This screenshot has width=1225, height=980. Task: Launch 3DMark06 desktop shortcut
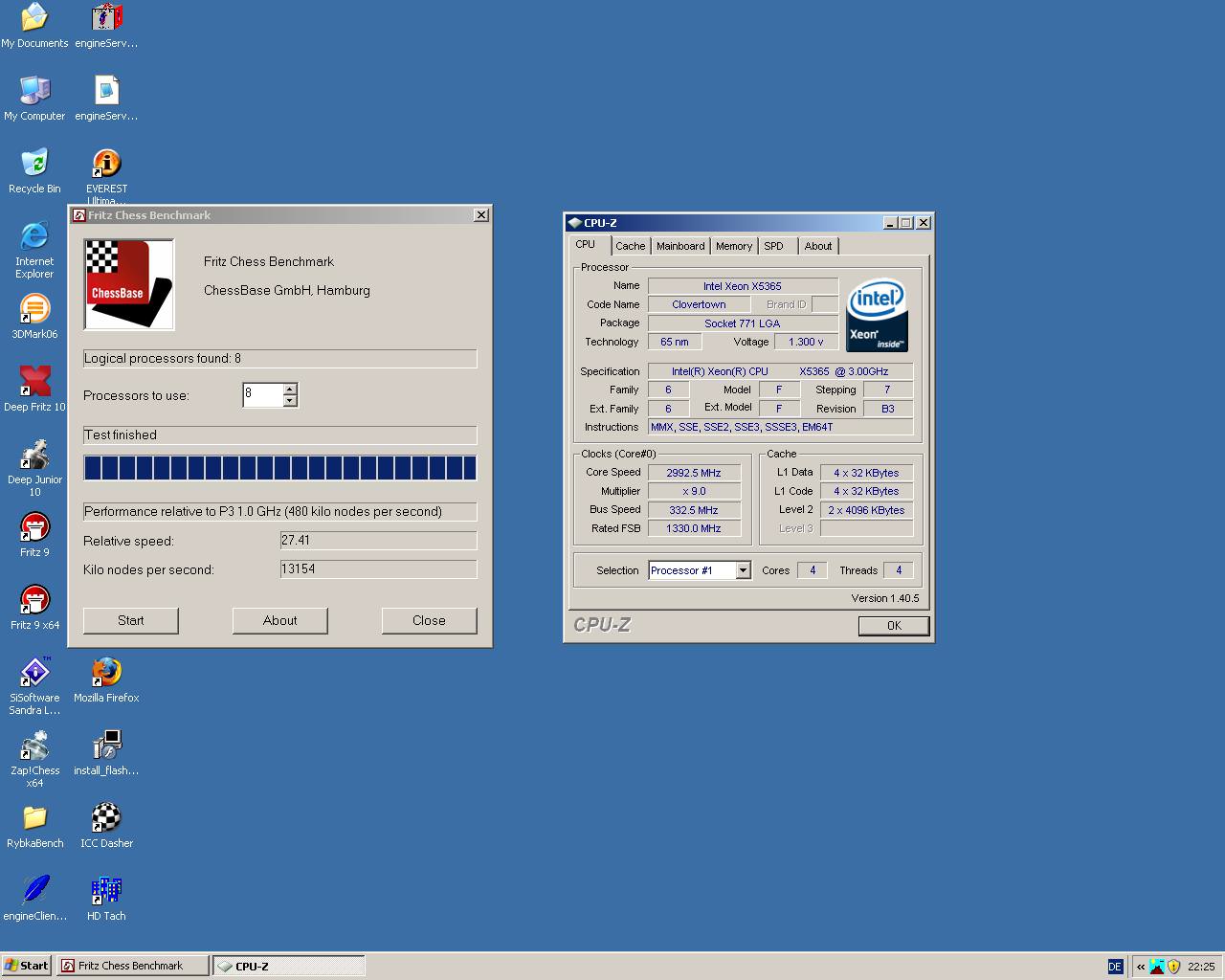click(34, 317)
